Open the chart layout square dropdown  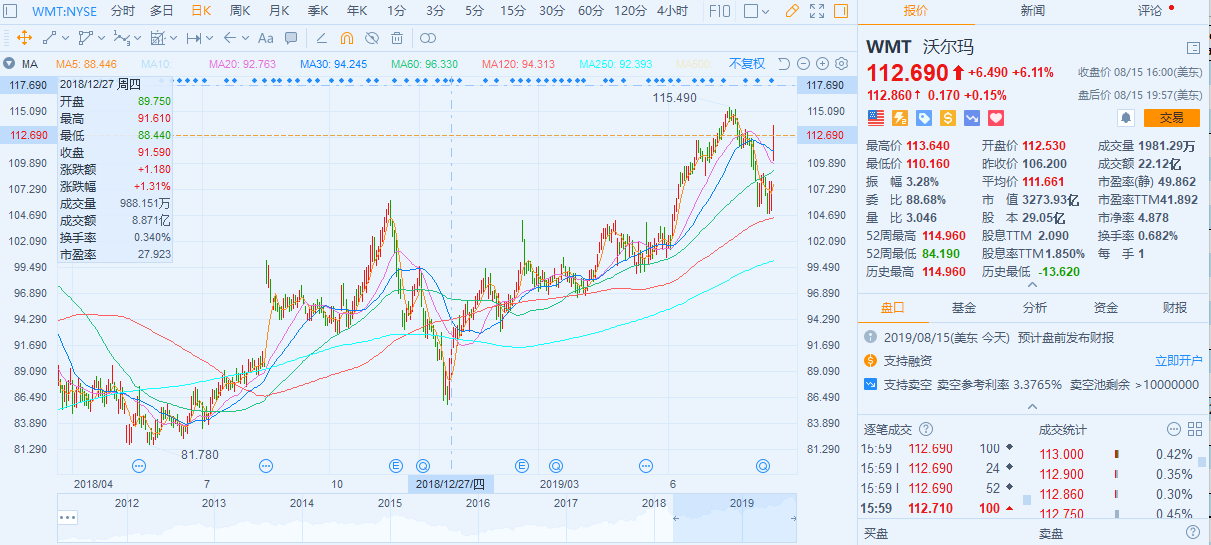[x=756, y=11]
